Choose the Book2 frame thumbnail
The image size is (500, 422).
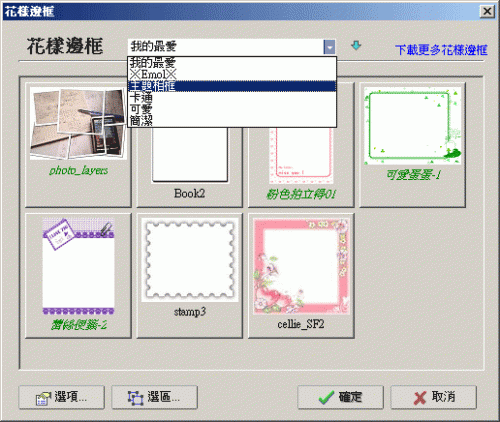189,167
